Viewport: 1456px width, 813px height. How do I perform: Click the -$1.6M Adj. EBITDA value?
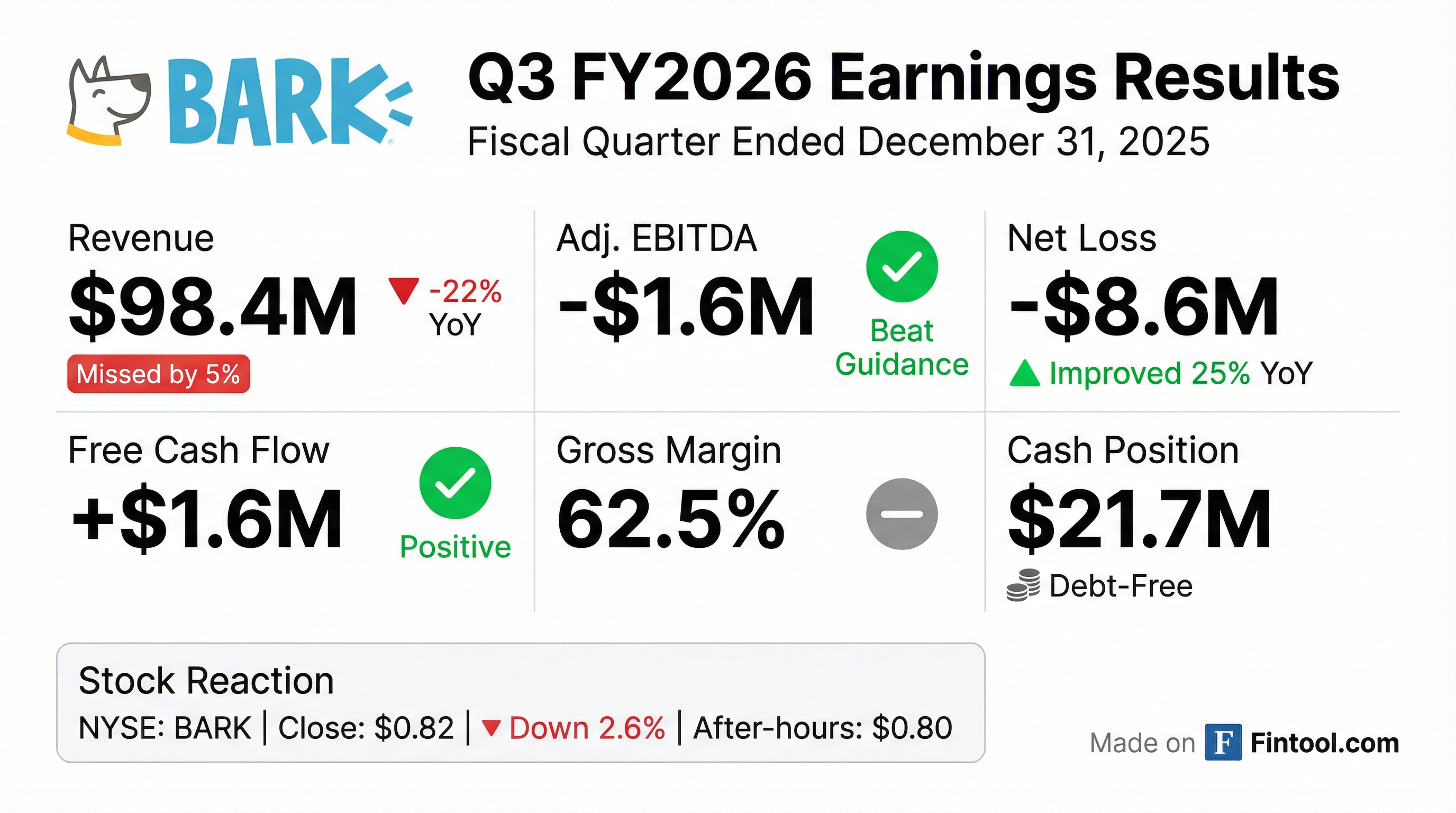pos(686,307)
